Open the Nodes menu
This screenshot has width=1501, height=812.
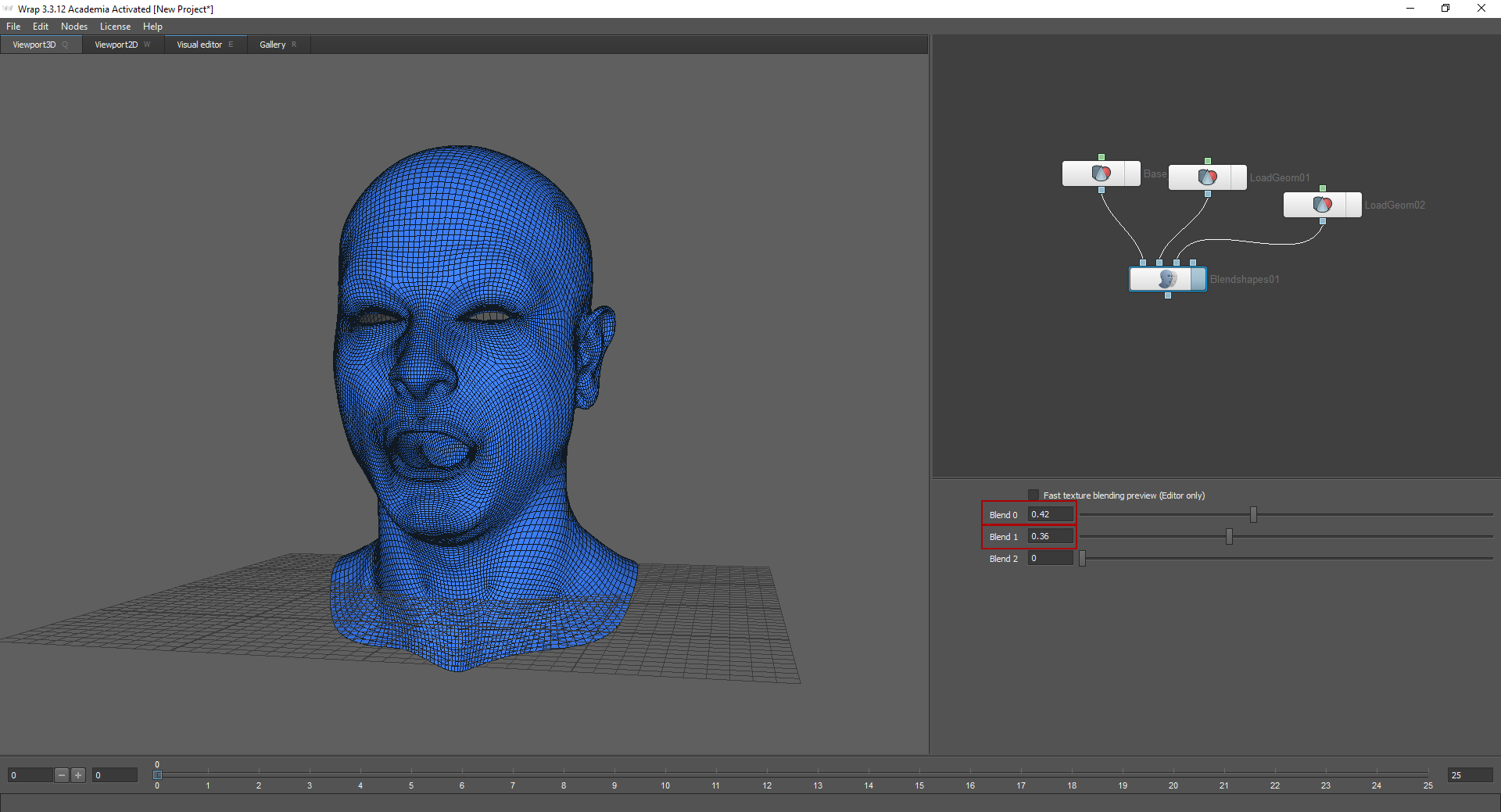pos(74,27)
